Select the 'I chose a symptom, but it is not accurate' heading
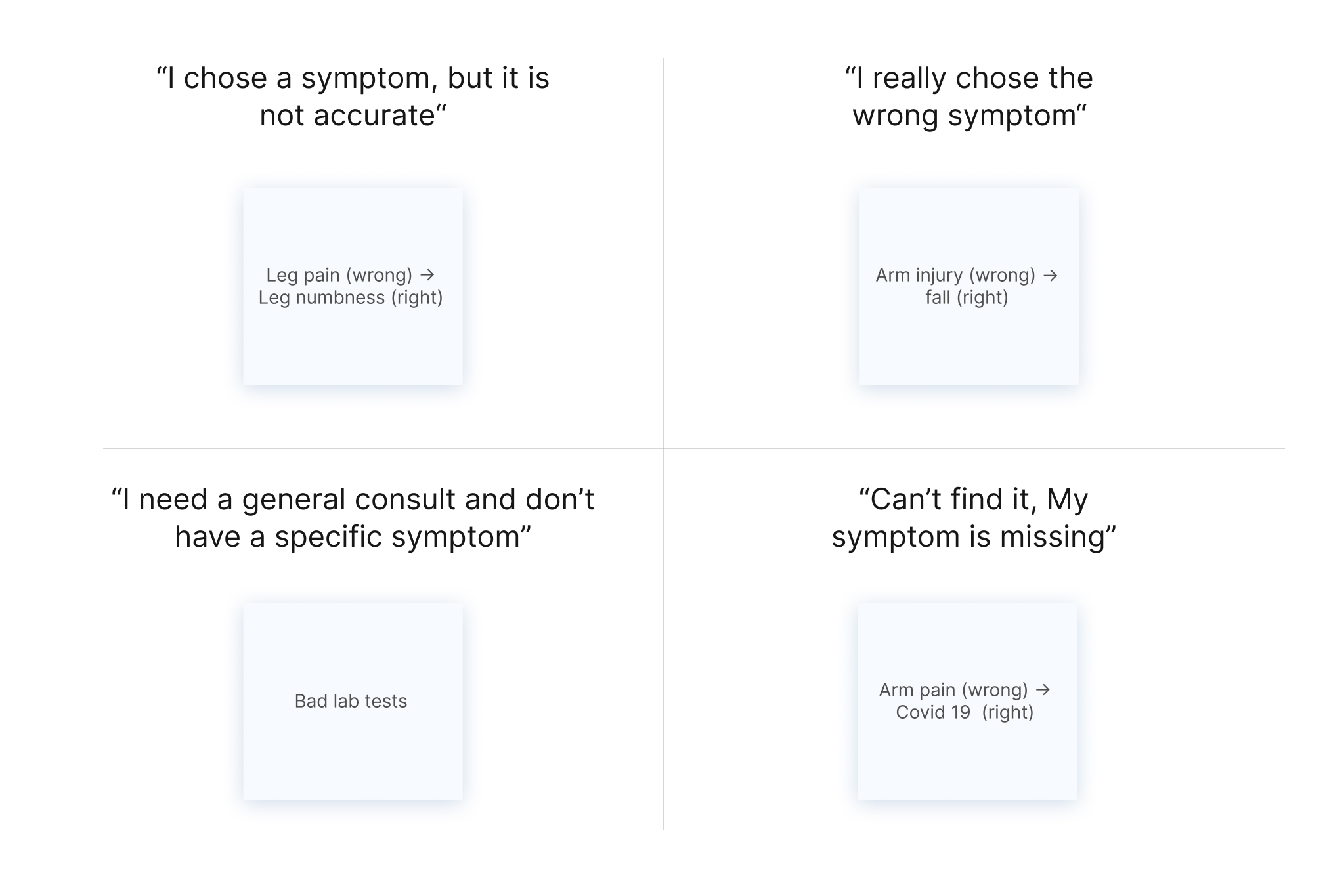Viewport: 1327px width, 896px height. [353, 96]
